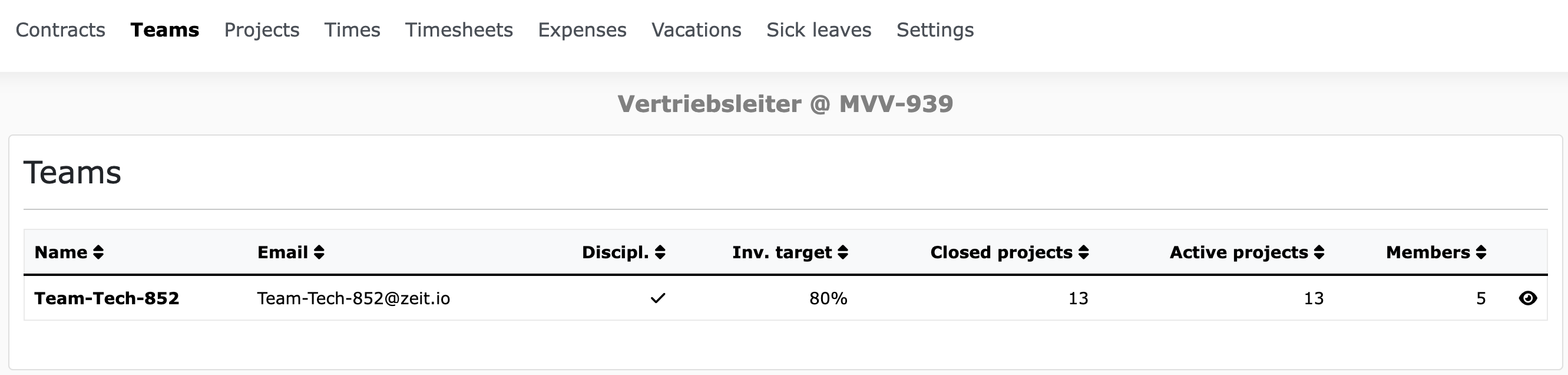Screen dimensions: 1568x375
Task: Click the Closed projects sort arrows
Action: pos(1083,252)
